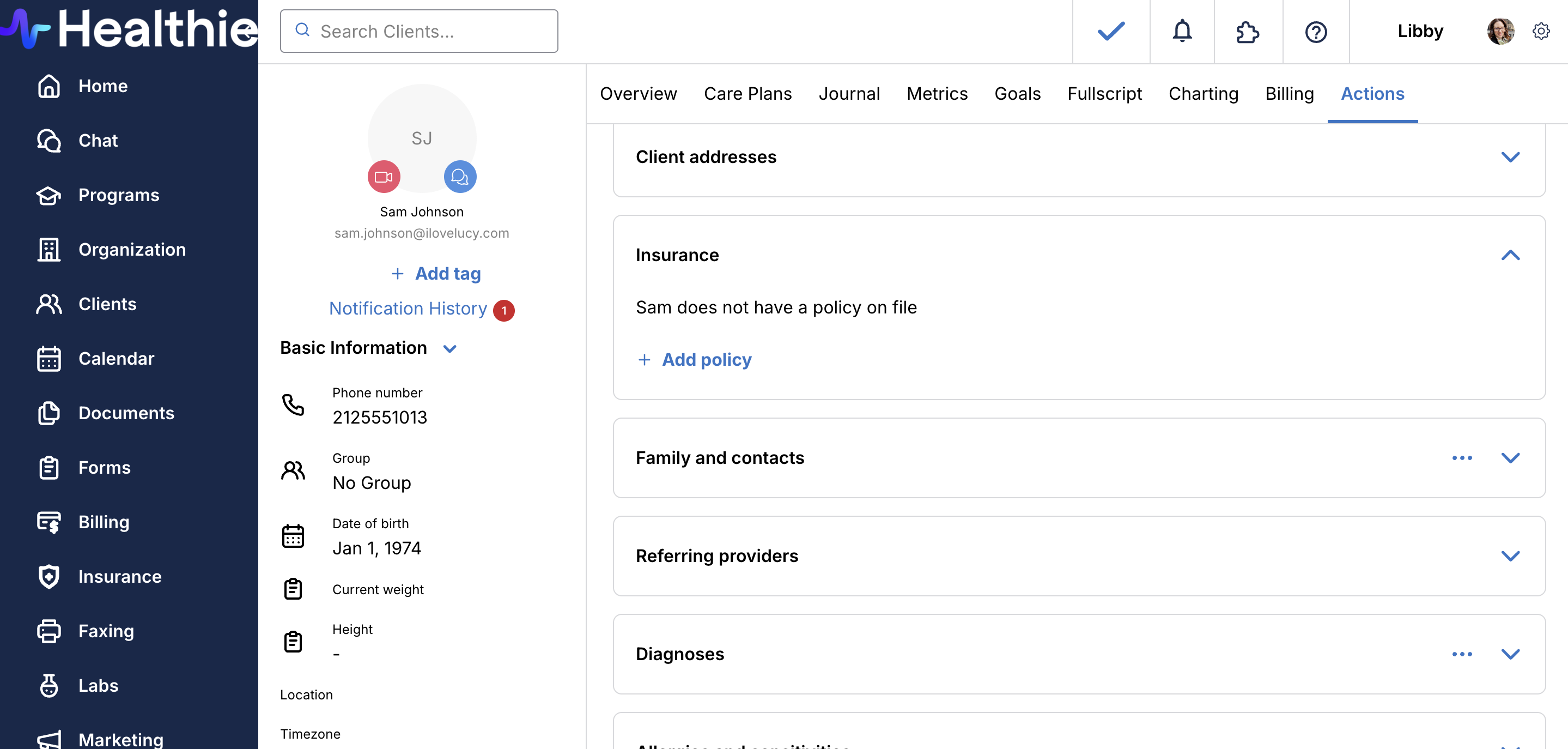Expand the Client addresses section
Viewport: 1568px width, 749px height.
click(1510, 156)
